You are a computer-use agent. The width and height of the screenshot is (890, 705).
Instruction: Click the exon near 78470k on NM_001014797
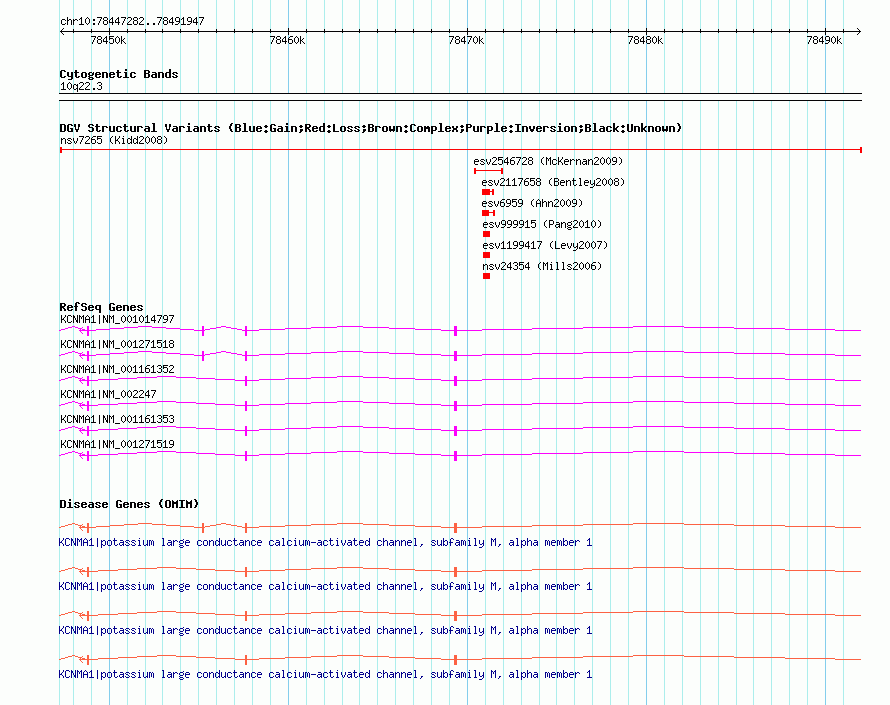coord(455,330)
